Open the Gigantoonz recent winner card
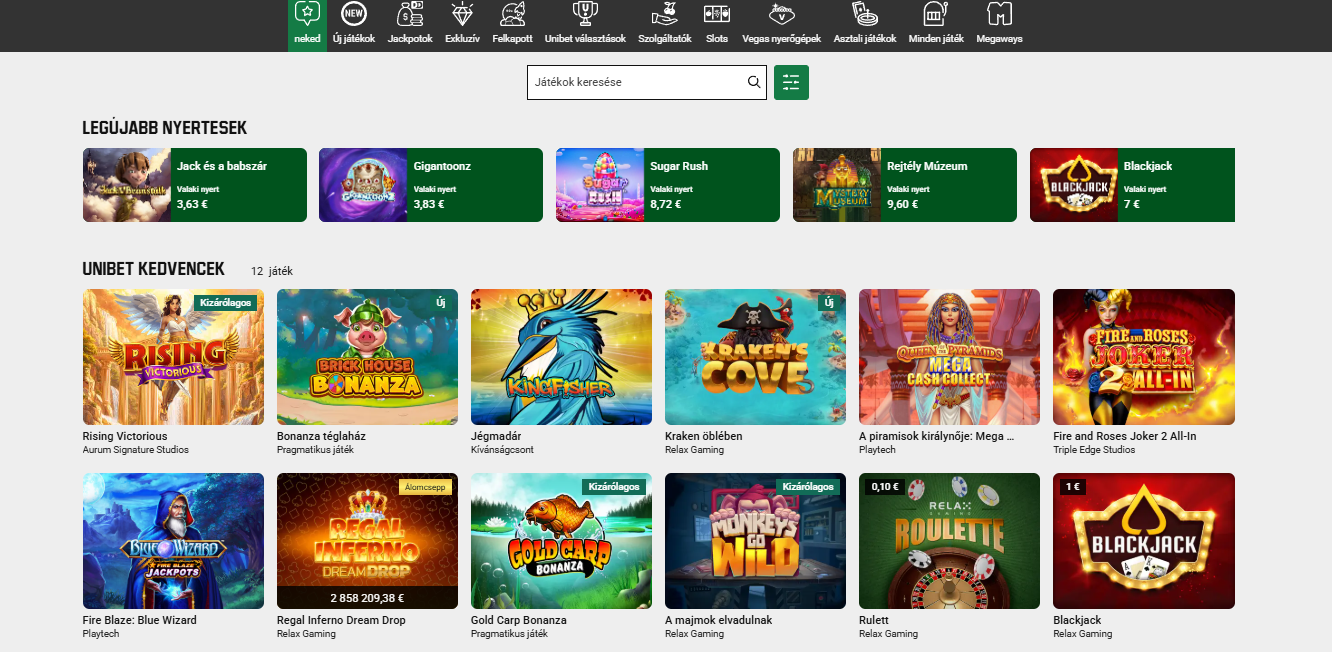This screenshot has height=652, width=1332. coord(431,185)
